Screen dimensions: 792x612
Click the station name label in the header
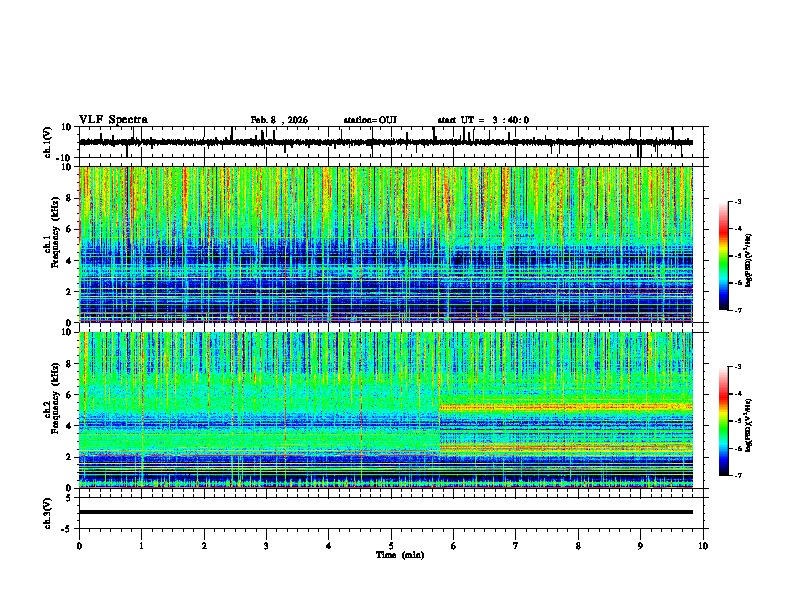(x=370, y=120)
